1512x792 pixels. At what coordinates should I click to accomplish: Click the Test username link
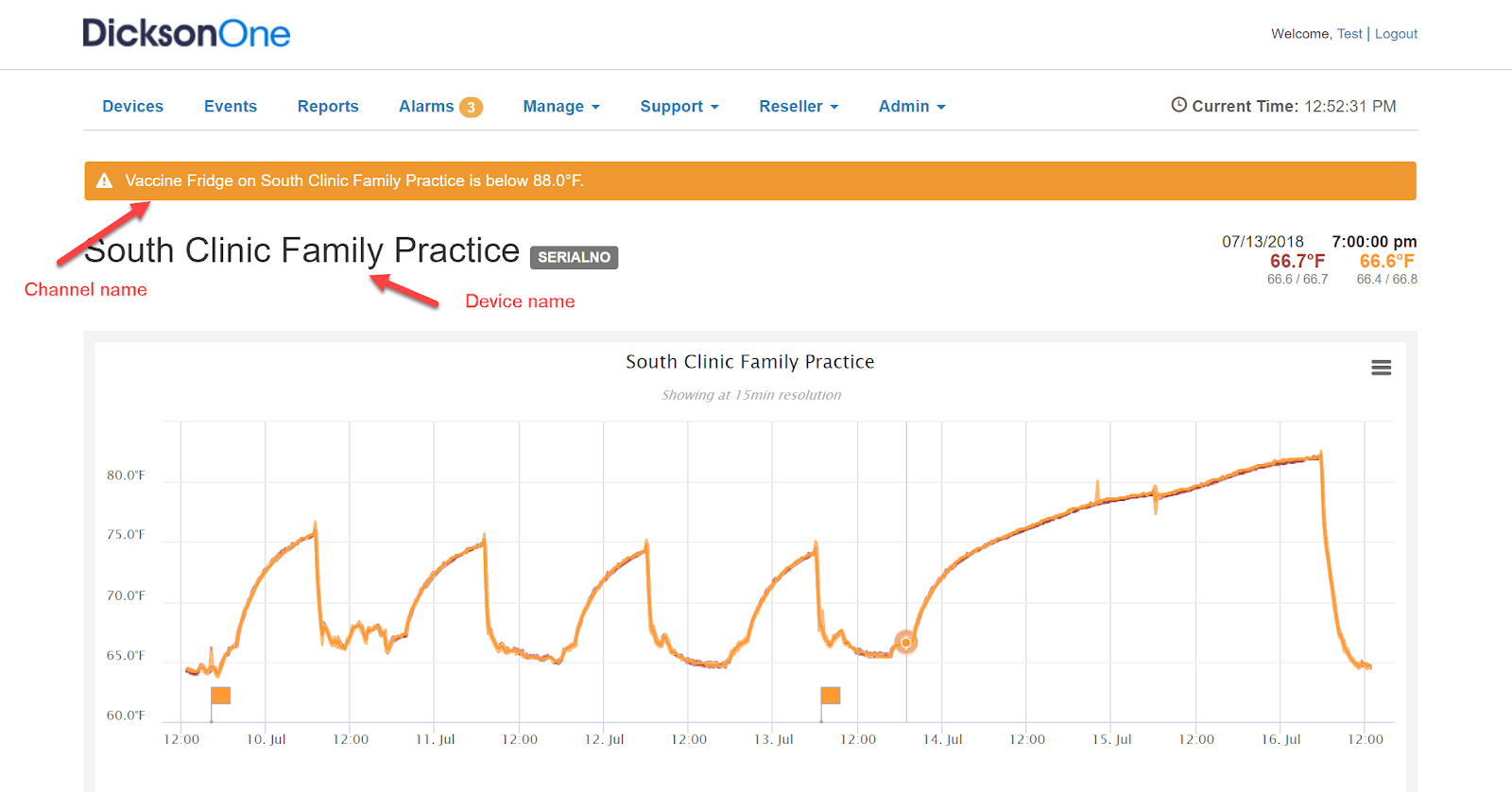1349,34
